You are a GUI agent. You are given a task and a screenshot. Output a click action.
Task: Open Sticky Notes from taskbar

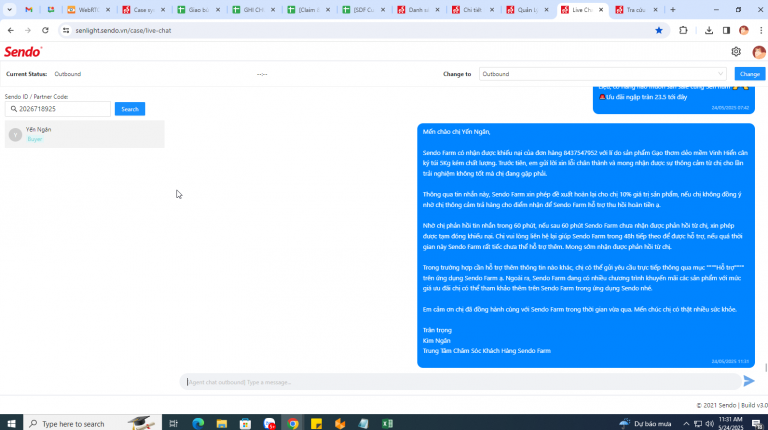(x=316, y=423)
